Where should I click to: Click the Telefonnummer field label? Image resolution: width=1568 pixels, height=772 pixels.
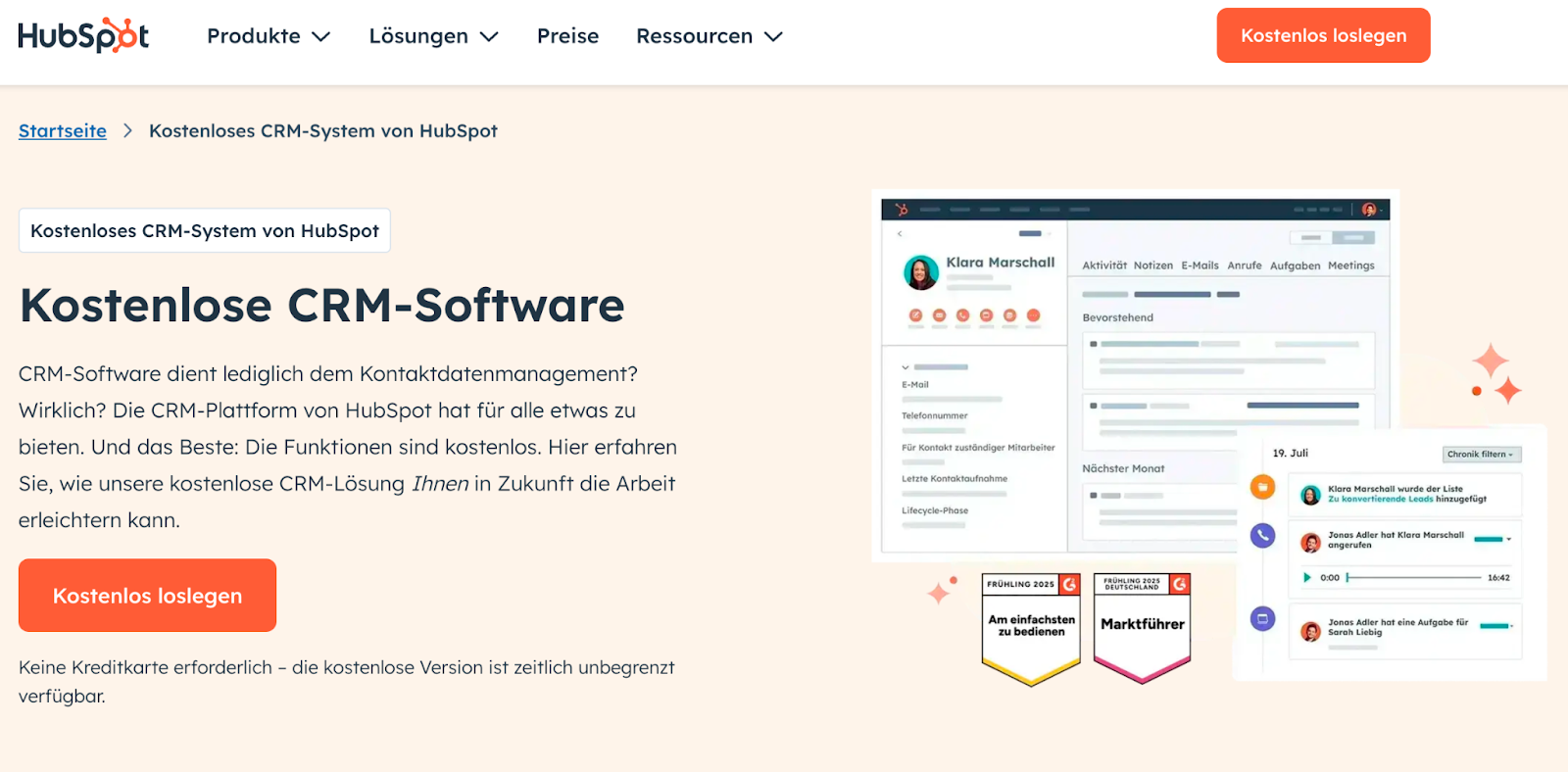935,415
